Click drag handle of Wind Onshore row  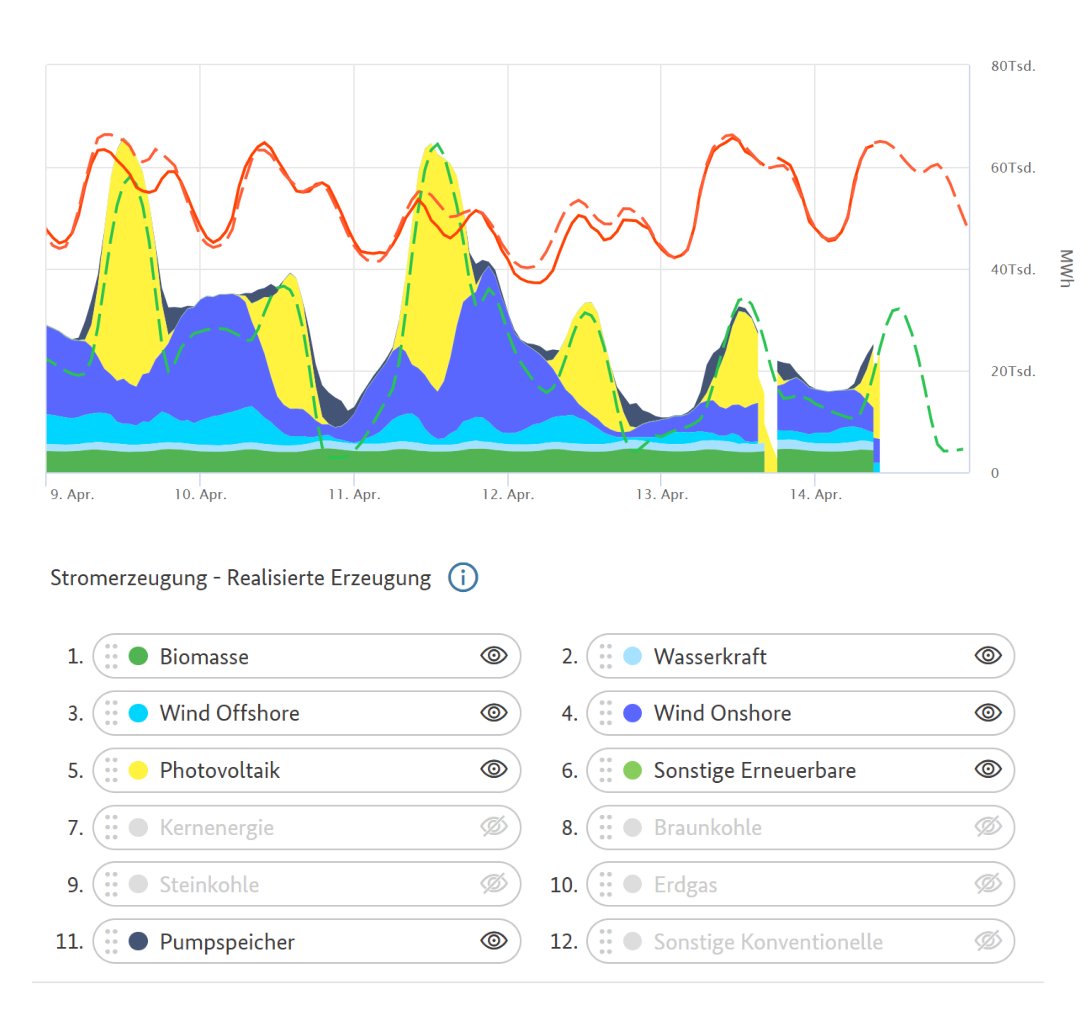point(606,713)
